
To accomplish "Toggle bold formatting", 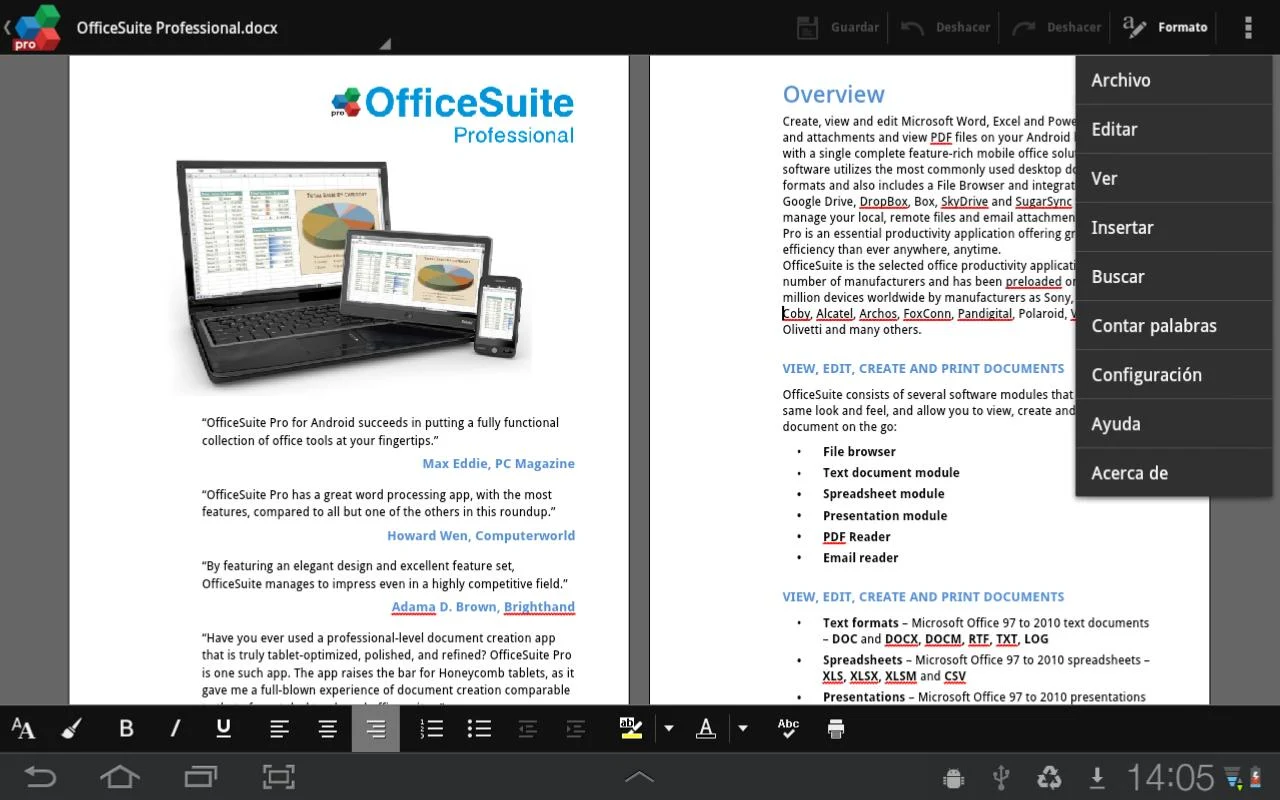I will pyautogui.click(x=126, y=729).
